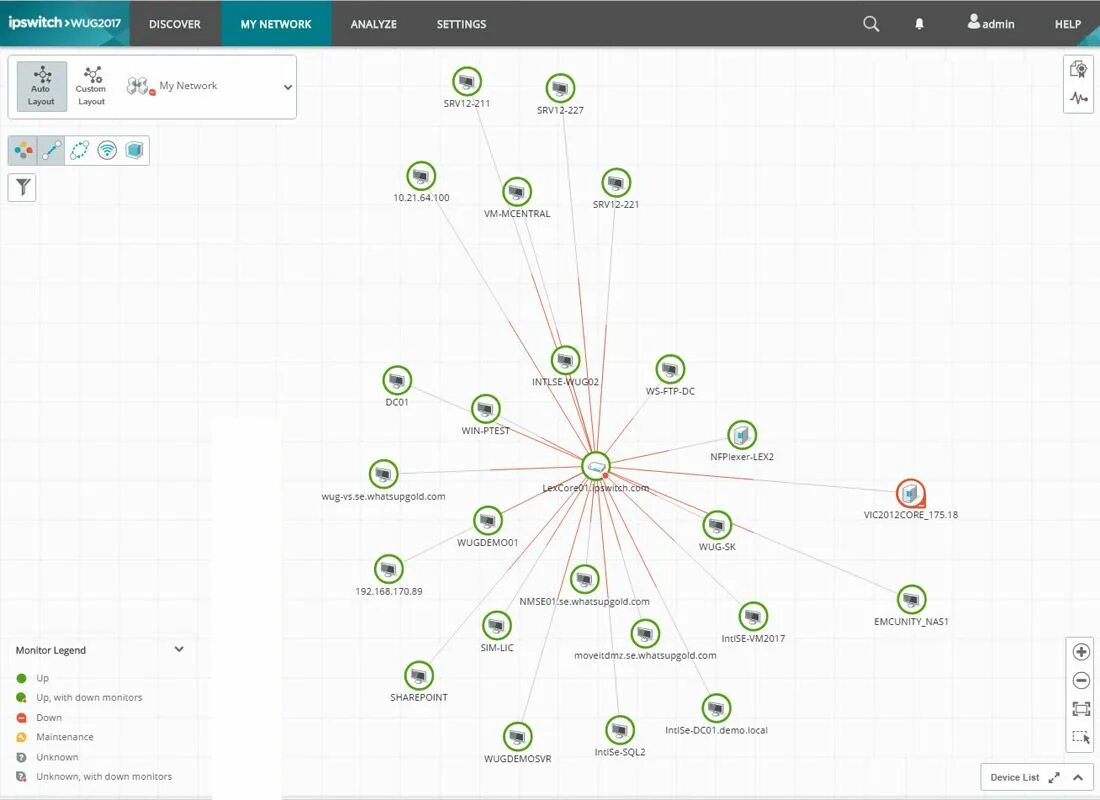Open the map filter funnel

(x=22, y=187)
